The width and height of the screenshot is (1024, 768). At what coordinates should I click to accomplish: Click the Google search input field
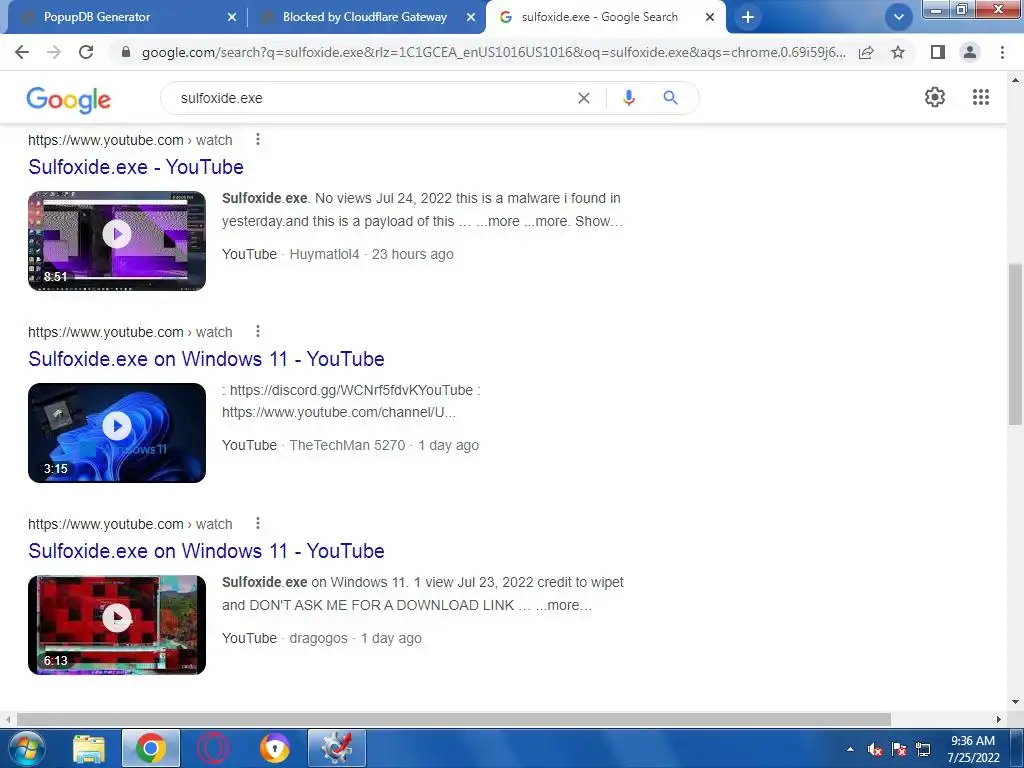[372, 98]
